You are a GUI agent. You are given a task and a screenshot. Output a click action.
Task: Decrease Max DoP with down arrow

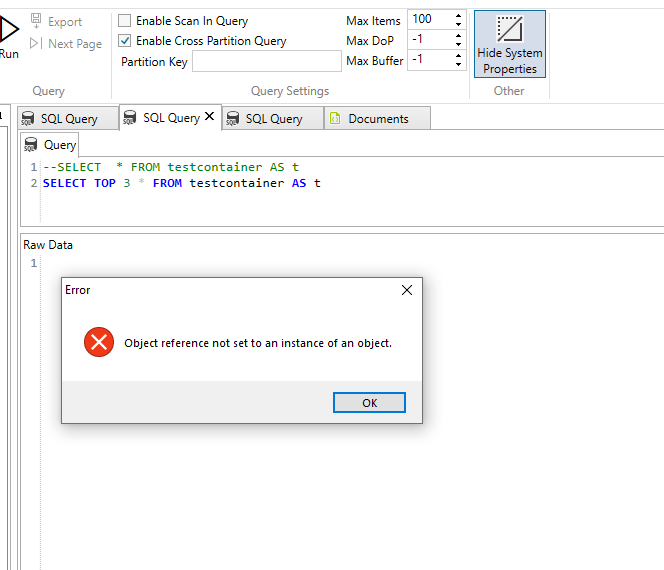pos(458,44)
